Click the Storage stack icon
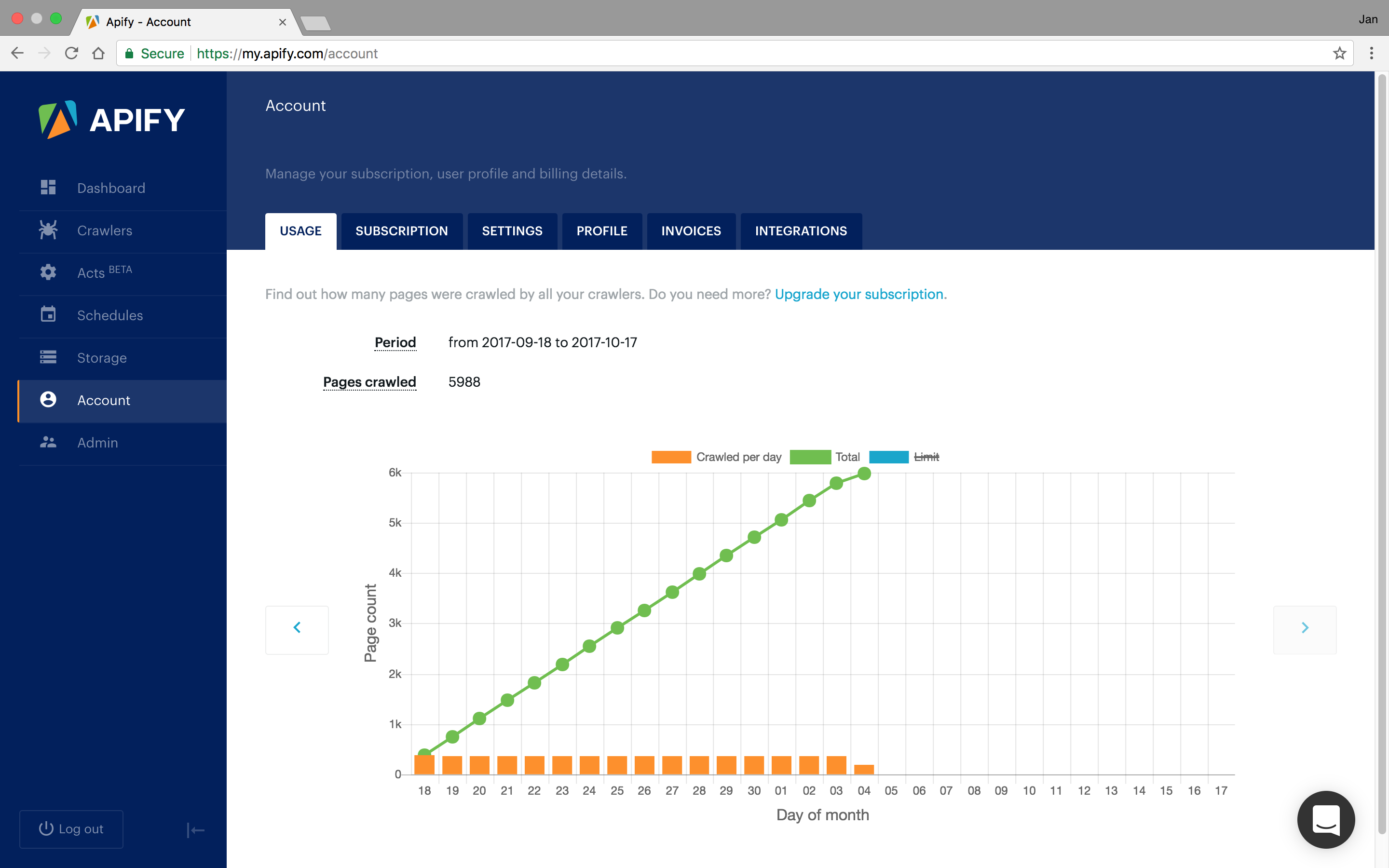 48,357
